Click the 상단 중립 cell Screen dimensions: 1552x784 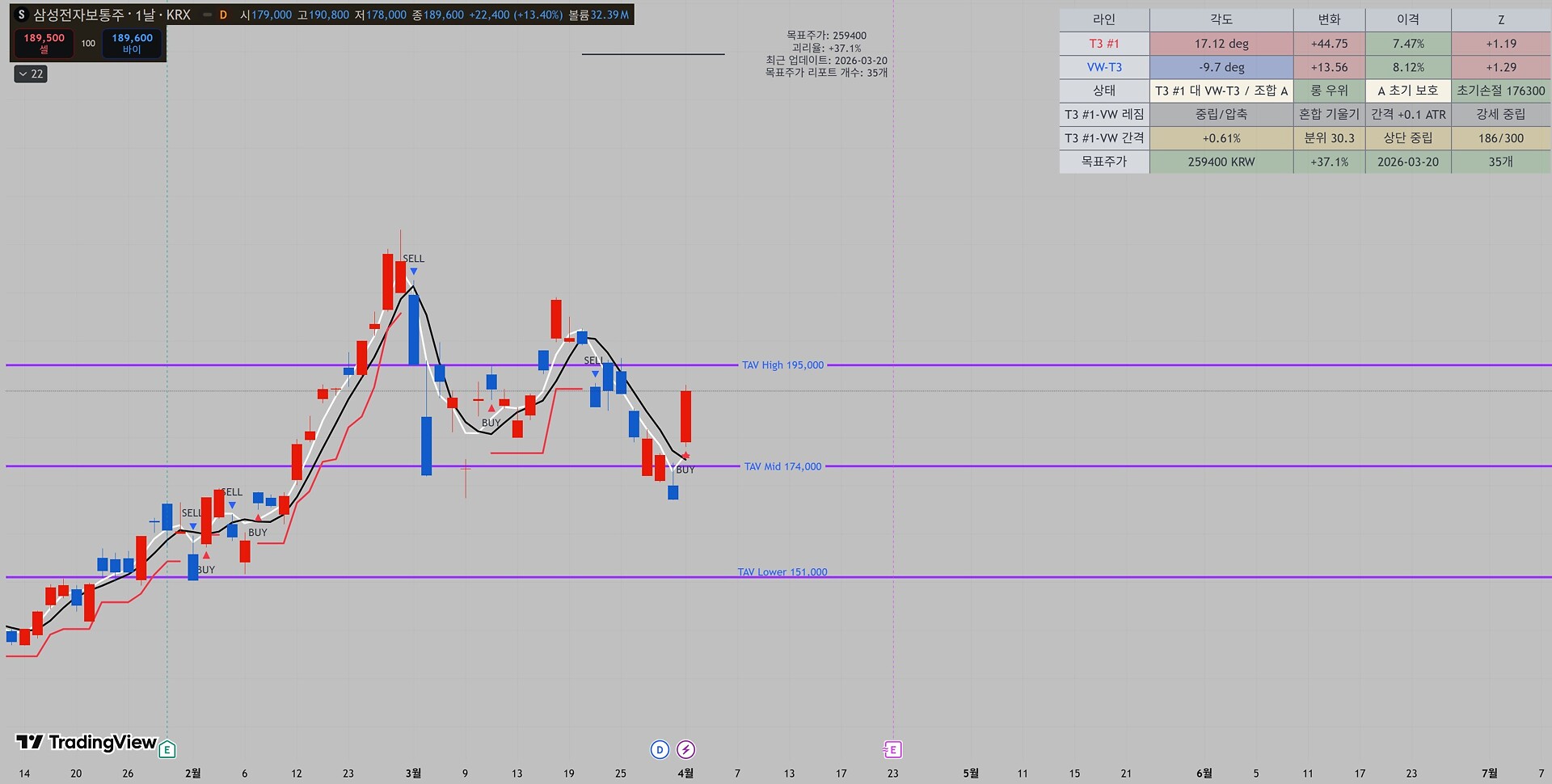coord(1408,138)
